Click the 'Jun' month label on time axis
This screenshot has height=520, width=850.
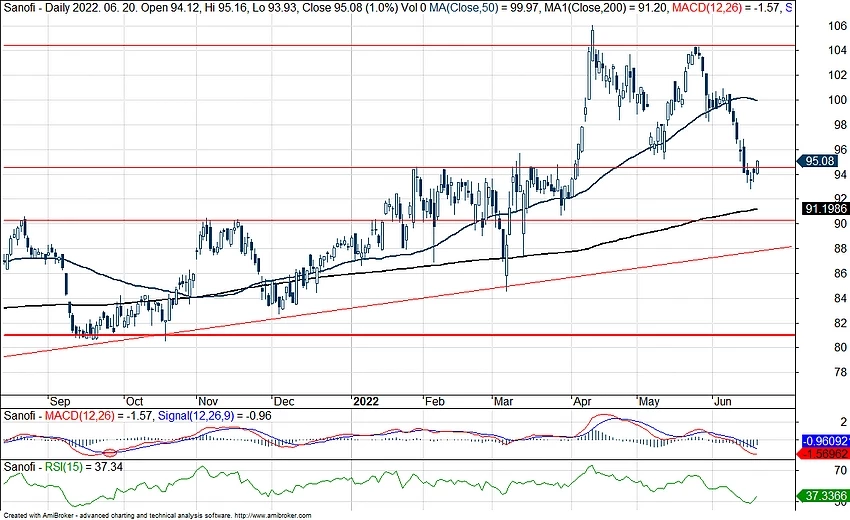pyautogui.click(x=723, y=401)
